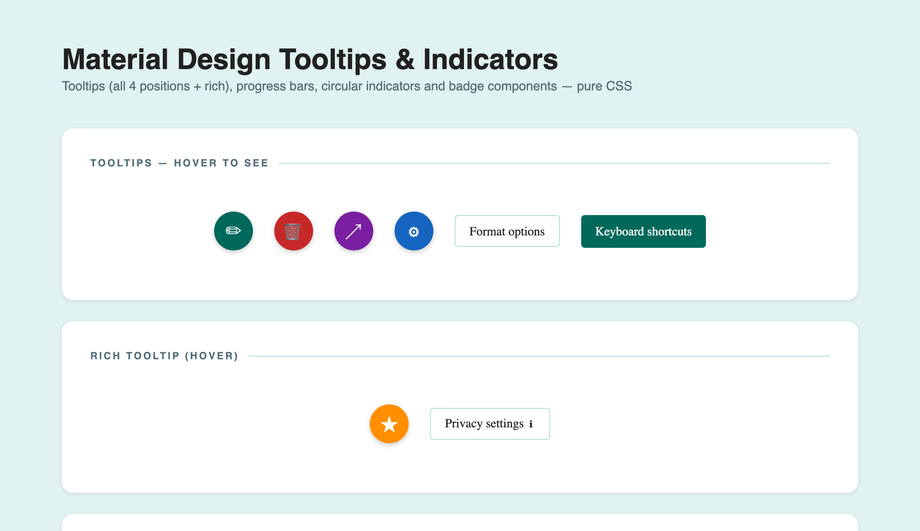Click the Format options button
Screen dimensions: 920x531
[507, 231]
